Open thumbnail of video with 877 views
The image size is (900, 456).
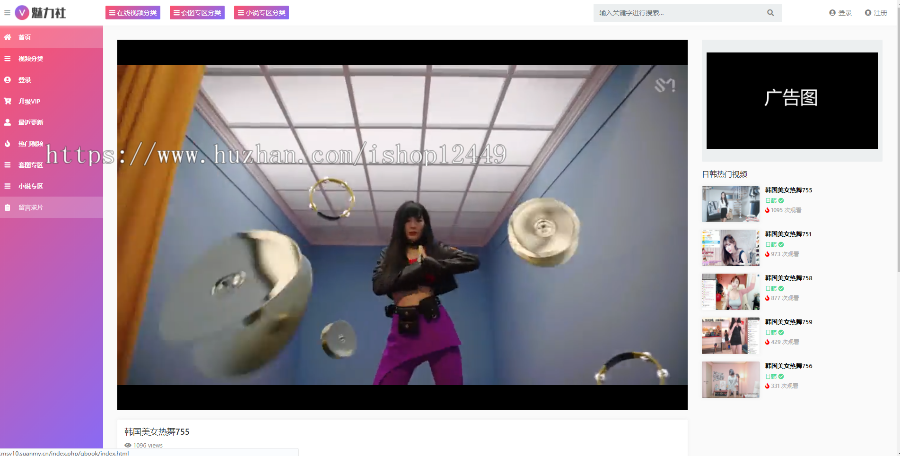point(731,292)
